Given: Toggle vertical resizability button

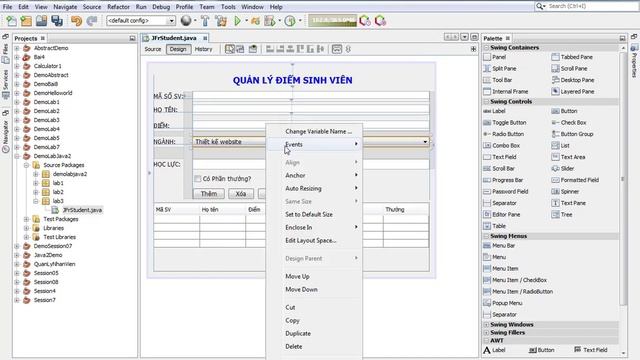Looking at the screenshot, I should point(348,49).
